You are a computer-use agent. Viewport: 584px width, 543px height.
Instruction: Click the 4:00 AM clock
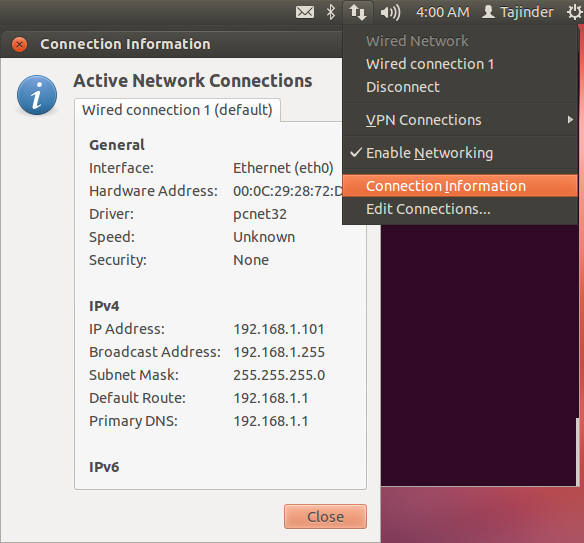pyautogui.click(x=442, y=12)
